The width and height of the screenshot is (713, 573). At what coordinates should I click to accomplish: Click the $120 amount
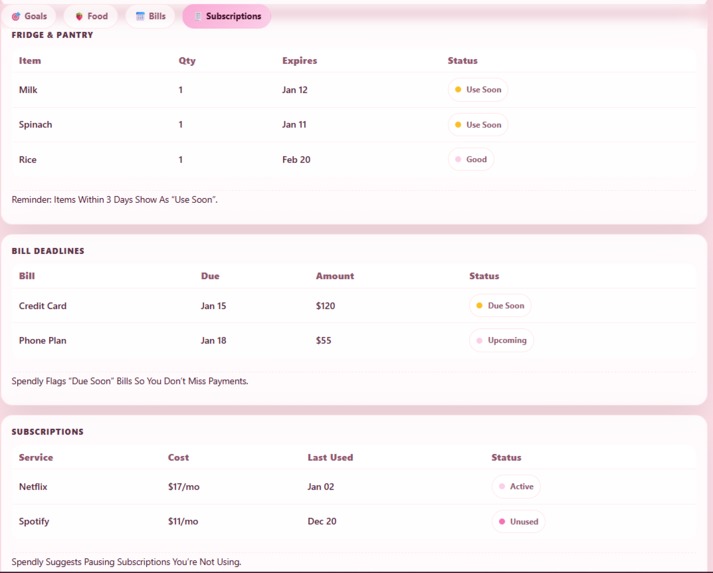[326, 306]
